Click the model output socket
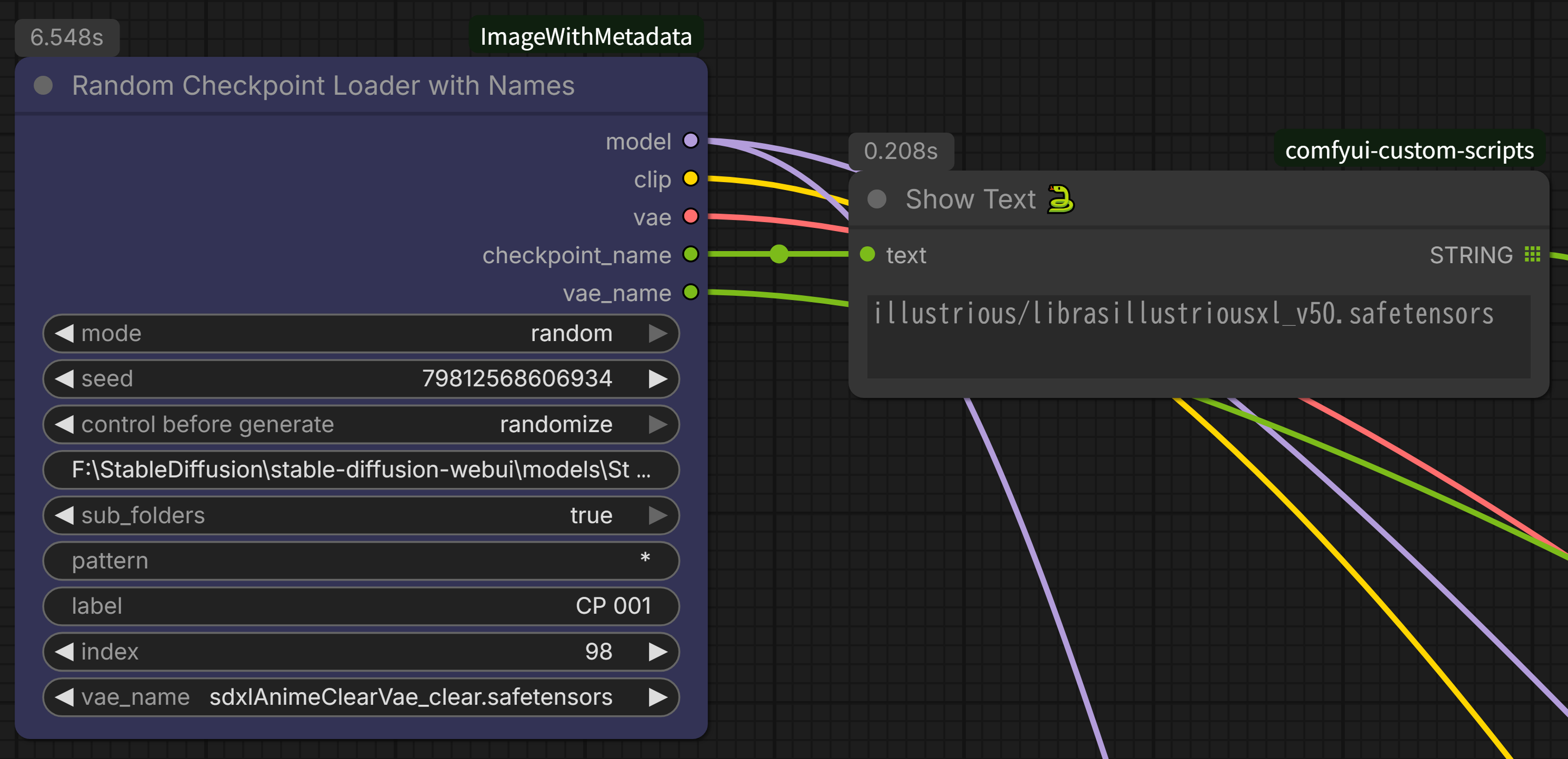 (690, 141)
